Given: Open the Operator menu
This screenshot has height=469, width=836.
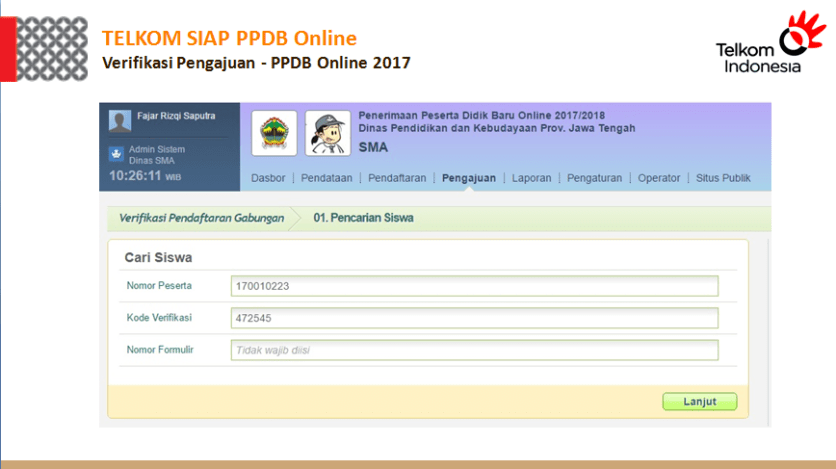Looking at the screenshot, I should pyautogui.click(x=659, y=178).
